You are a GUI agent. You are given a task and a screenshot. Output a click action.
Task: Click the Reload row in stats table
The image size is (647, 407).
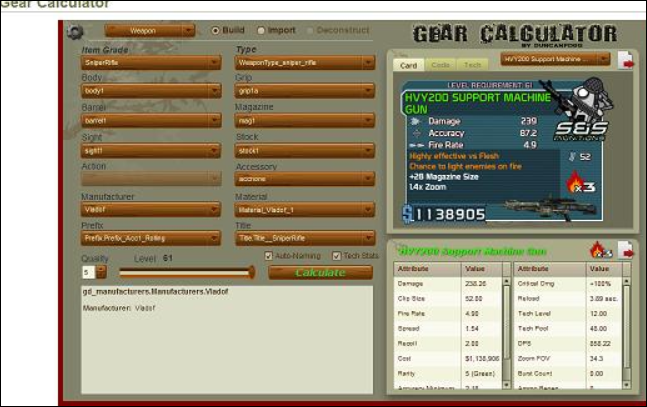568,298
